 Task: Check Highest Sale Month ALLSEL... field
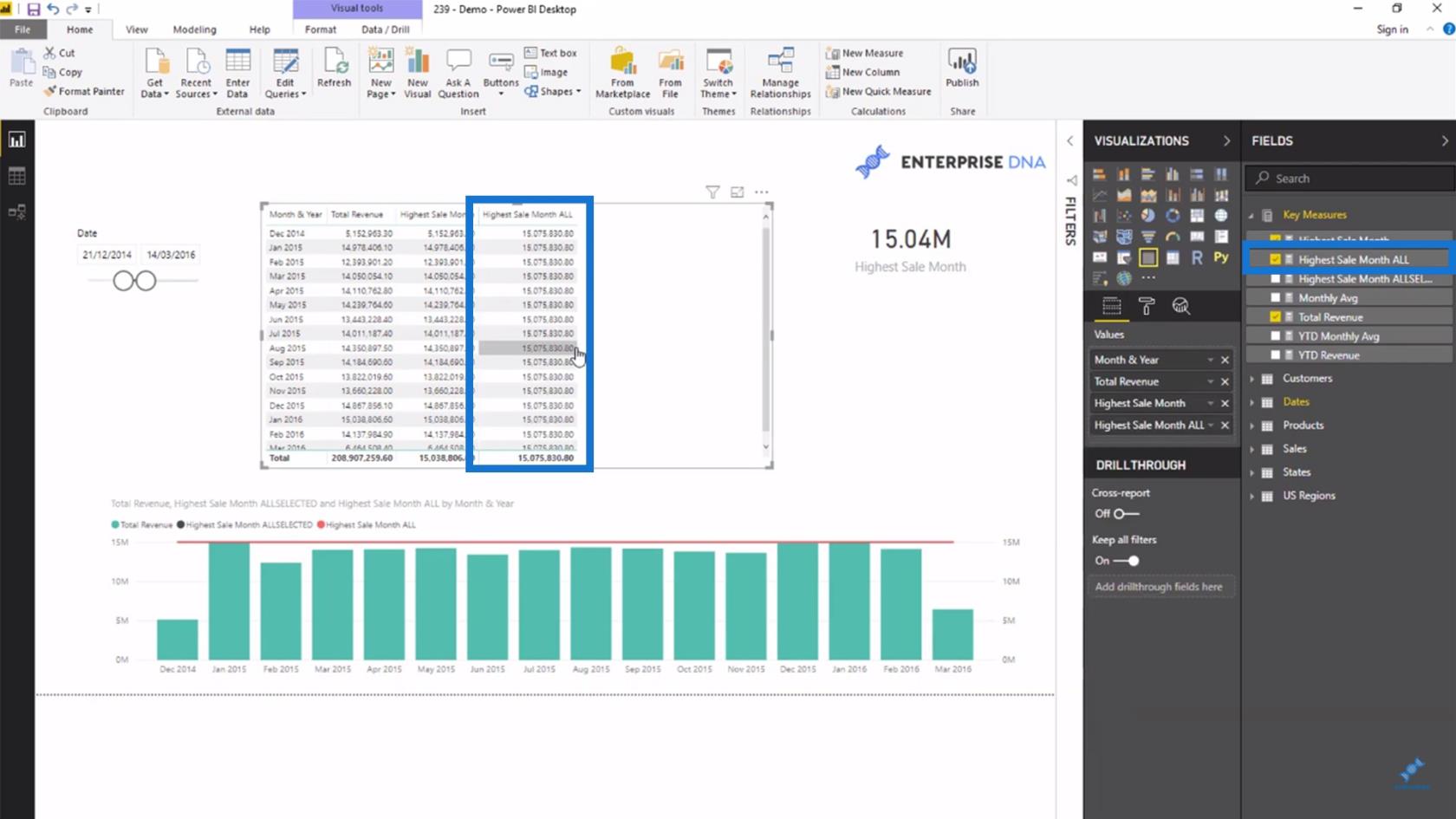point(1275,279)
